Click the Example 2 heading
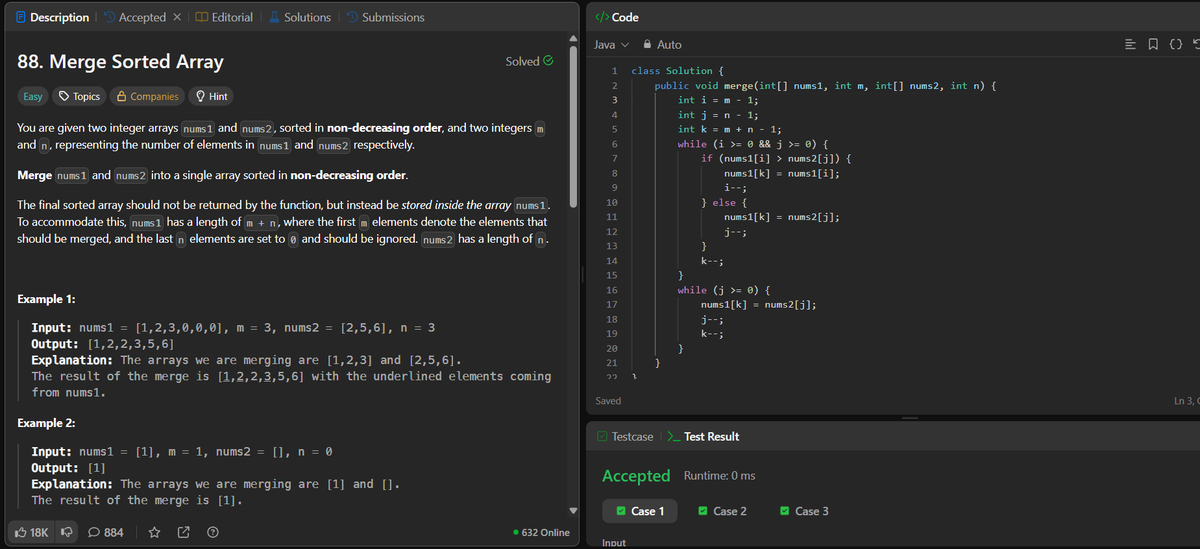 pyautogui.click(x=47, y=423)
